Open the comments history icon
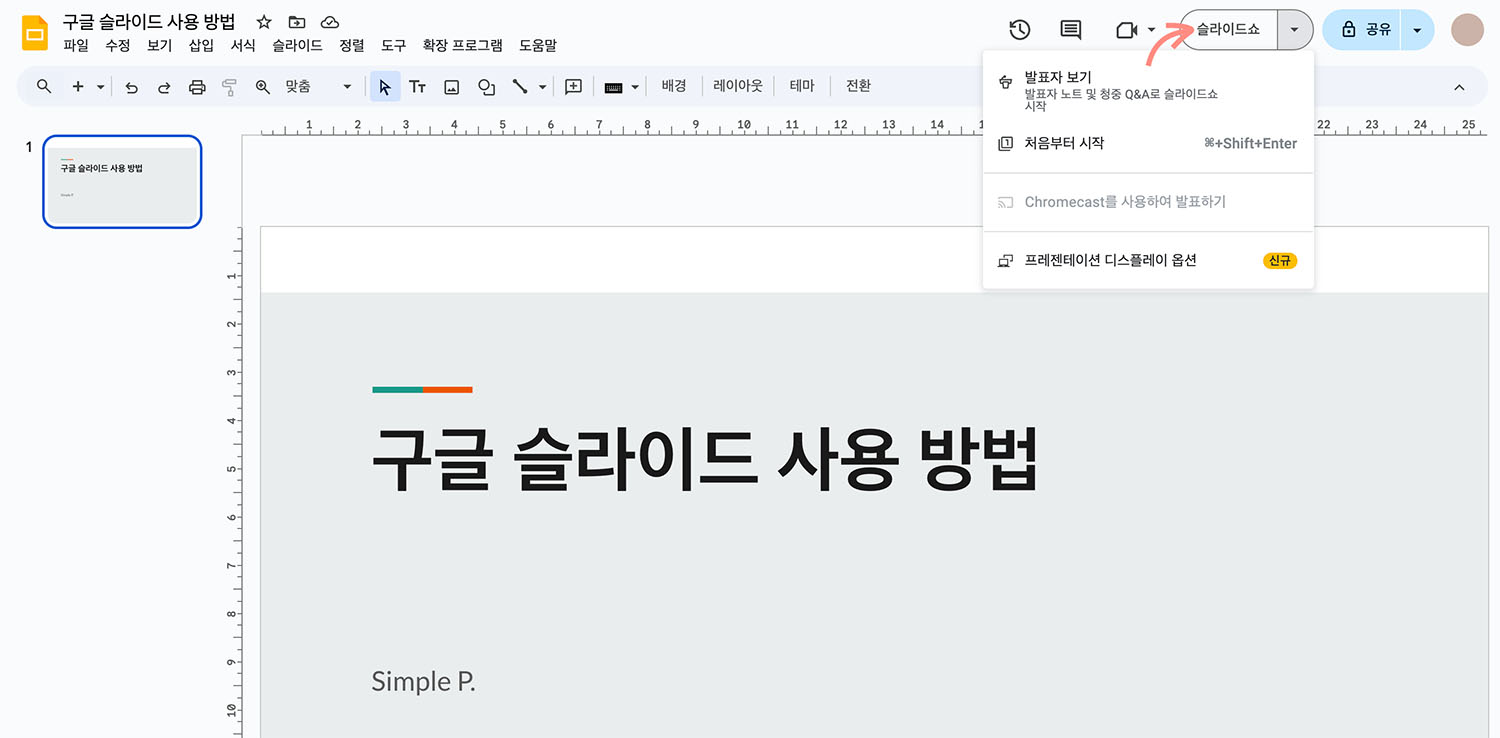Image resolution: width=1500 pixels, height=738 pixels. 1070,30
